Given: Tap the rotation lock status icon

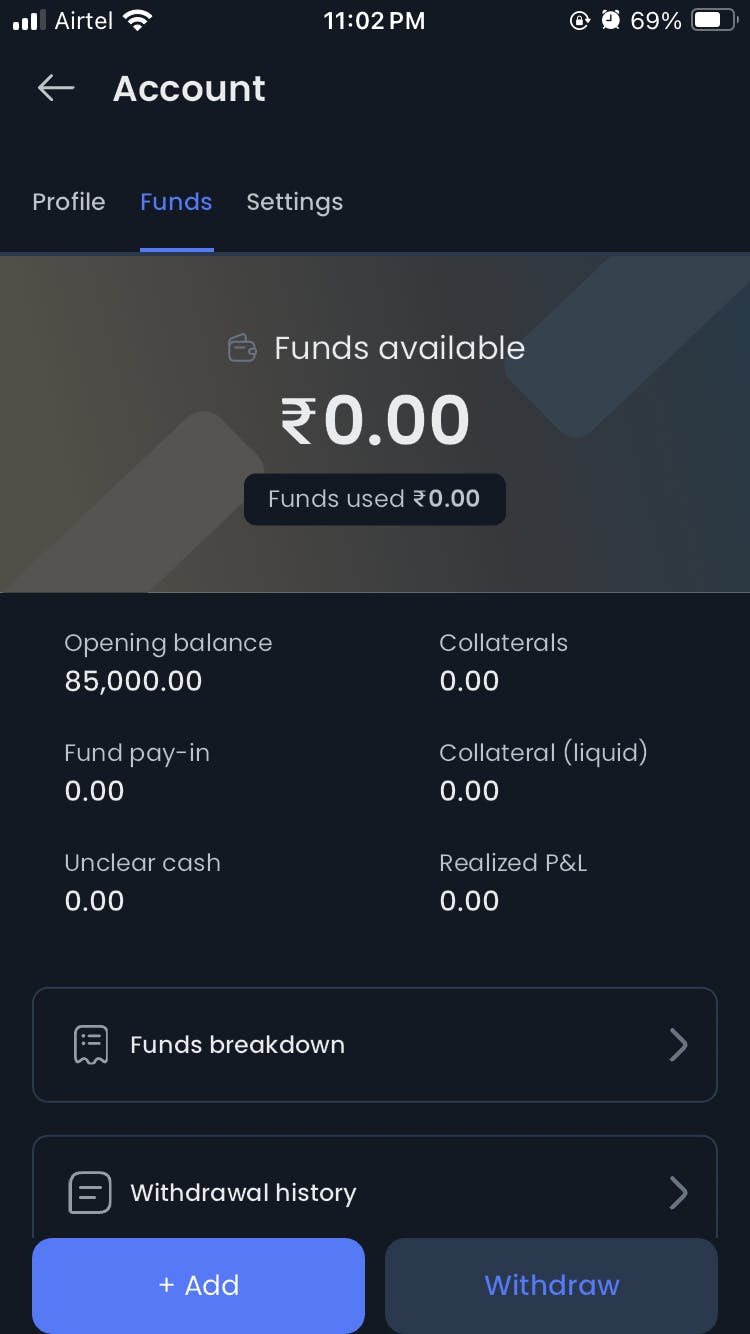Looking at the screenshot, I should [579, 20].
